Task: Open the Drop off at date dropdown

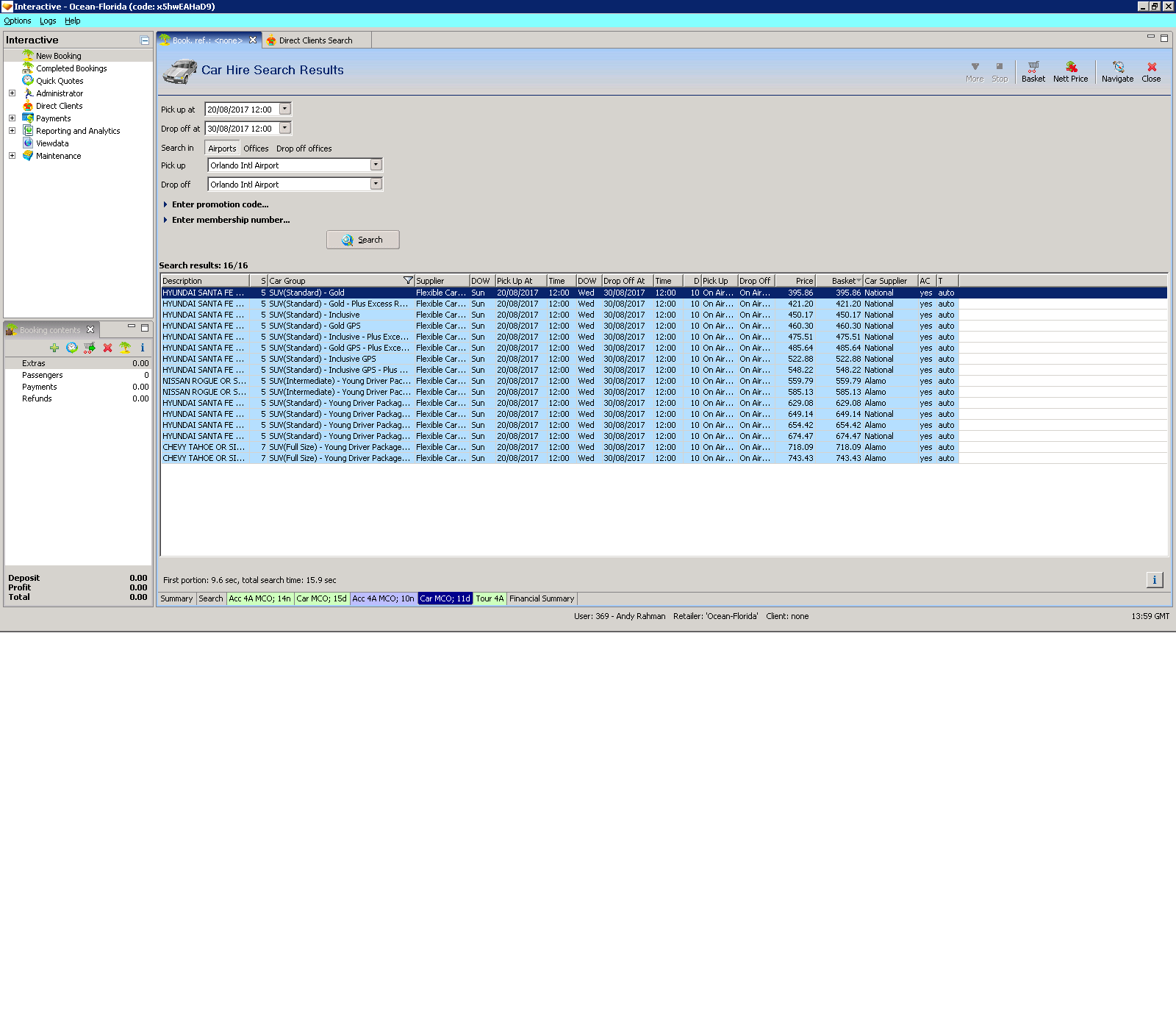Action: [285, 128]
